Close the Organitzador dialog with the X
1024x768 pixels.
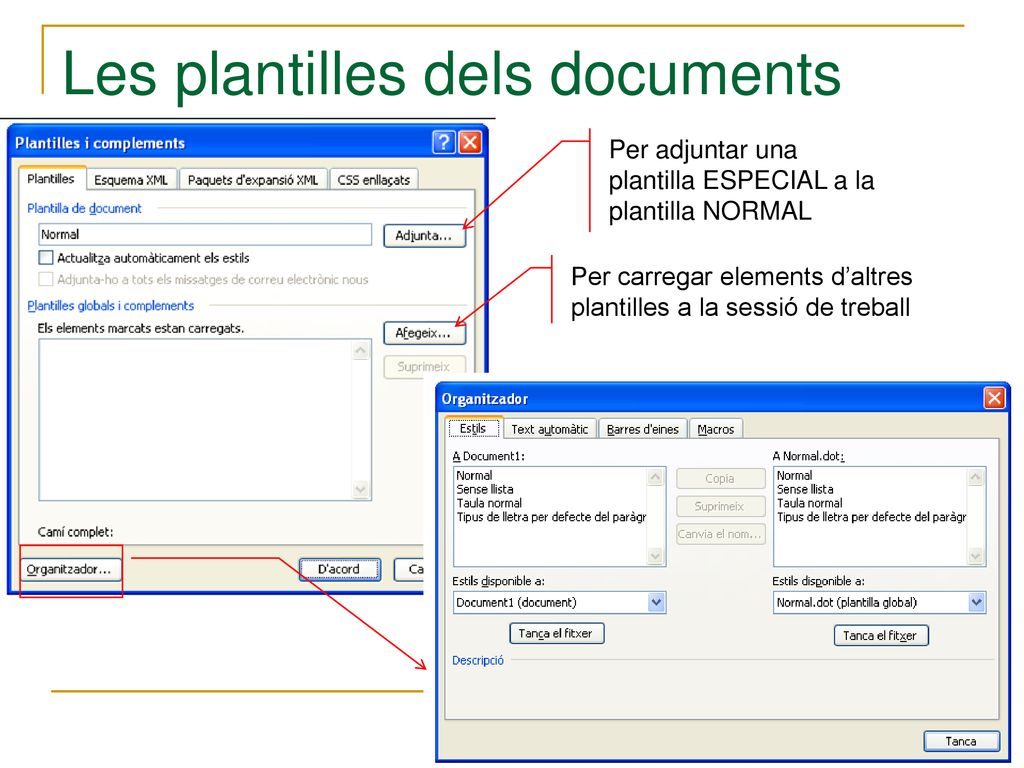click(x=994, y=398)
